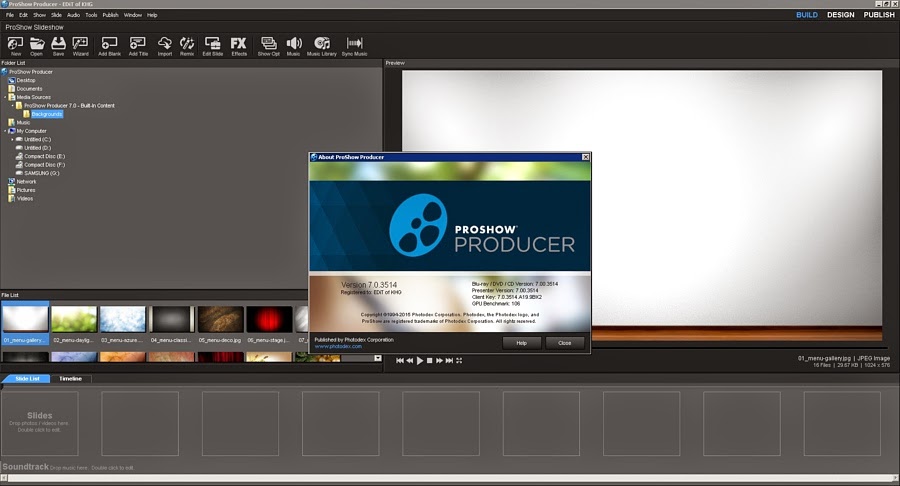Select the Timeline tab

(71, 379)
